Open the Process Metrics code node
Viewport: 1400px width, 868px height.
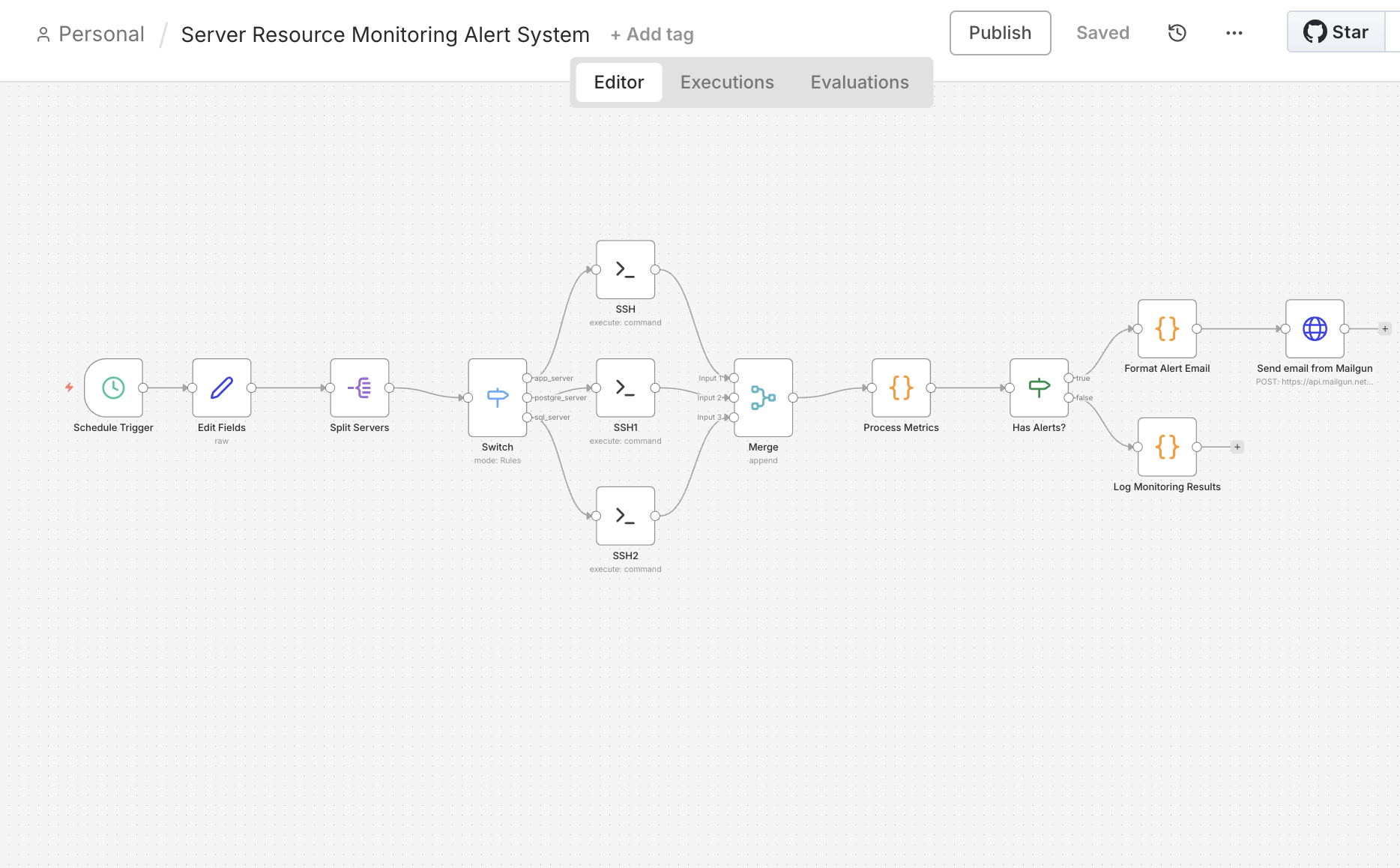click(901, 388)
